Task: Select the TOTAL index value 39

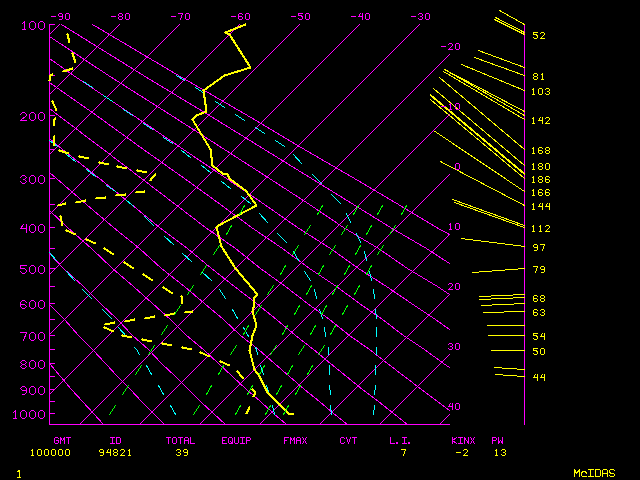Action: pos(182,453)
